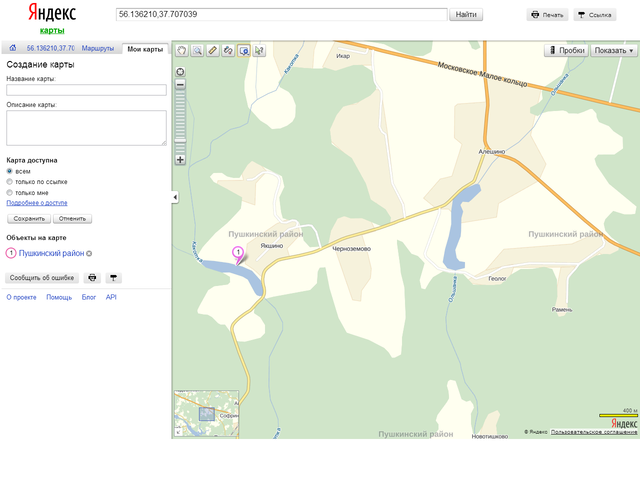Click the Отменить button
Screen dimensions: 640x492
(72, 219)
